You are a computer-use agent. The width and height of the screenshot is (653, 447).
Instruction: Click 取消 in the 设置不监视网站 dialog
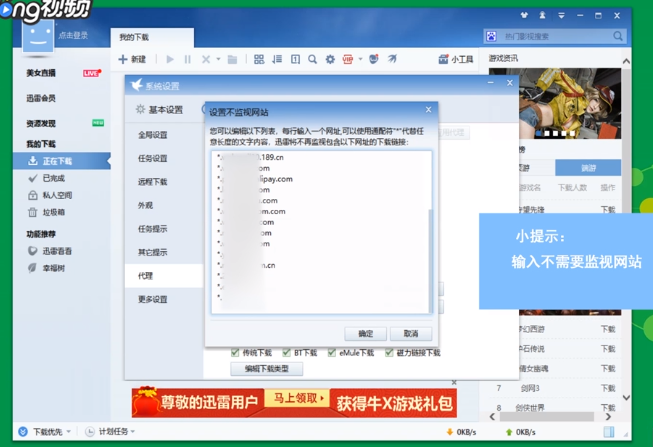[411, 333]
